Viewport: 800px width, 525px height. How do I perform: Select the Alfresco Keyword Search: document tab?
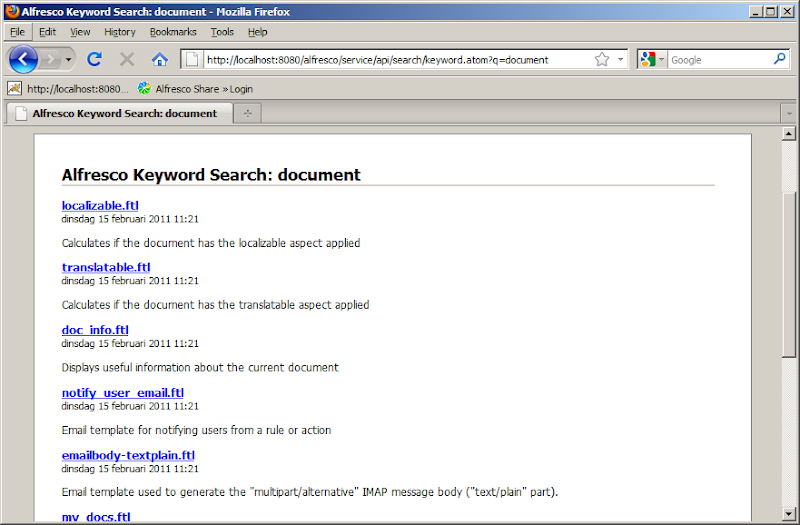119,113
